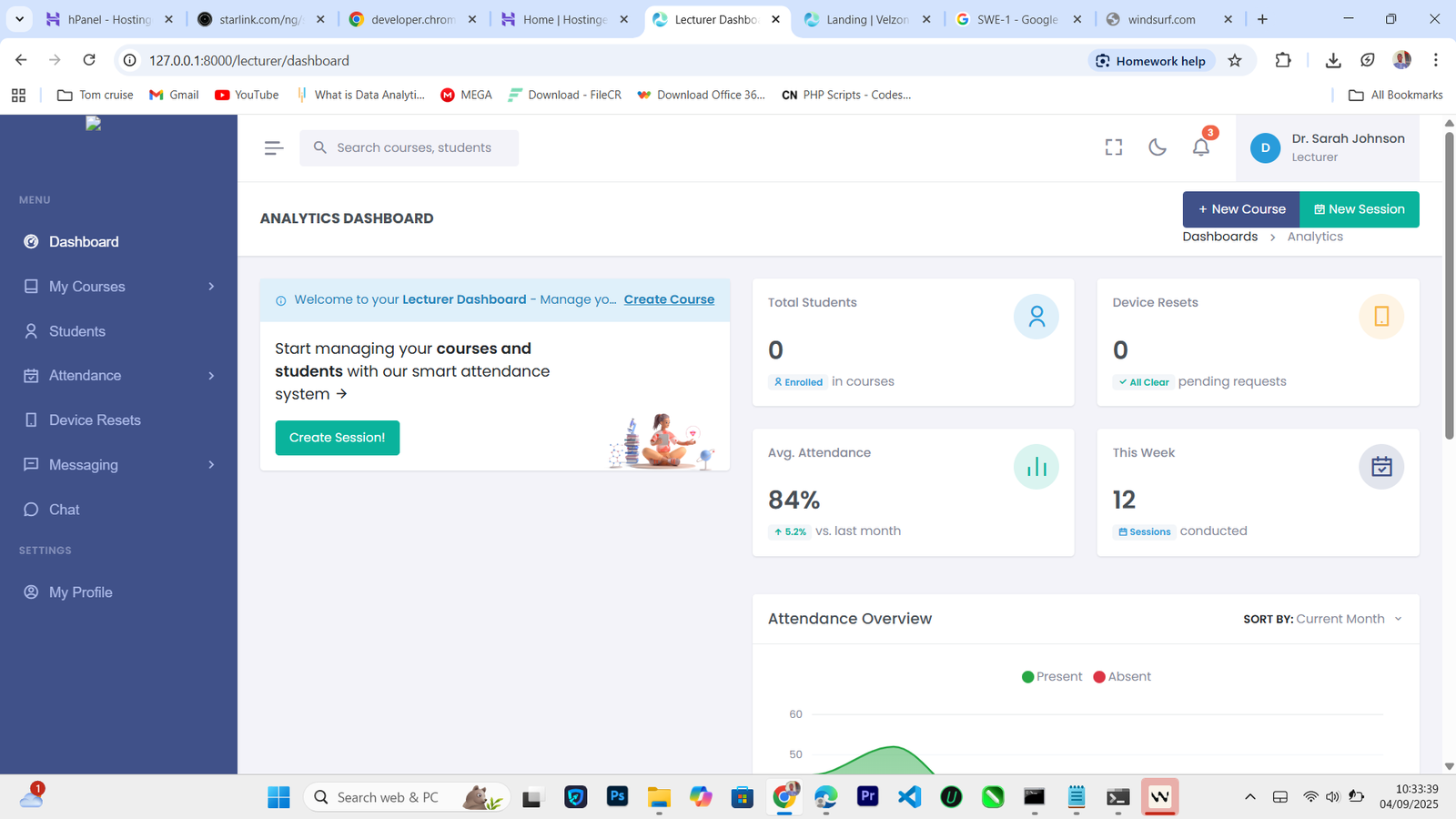The height and width of the screenshot is (819, 1456).
Task: Follow the Create Course link in banner
Action: [669, 299]
